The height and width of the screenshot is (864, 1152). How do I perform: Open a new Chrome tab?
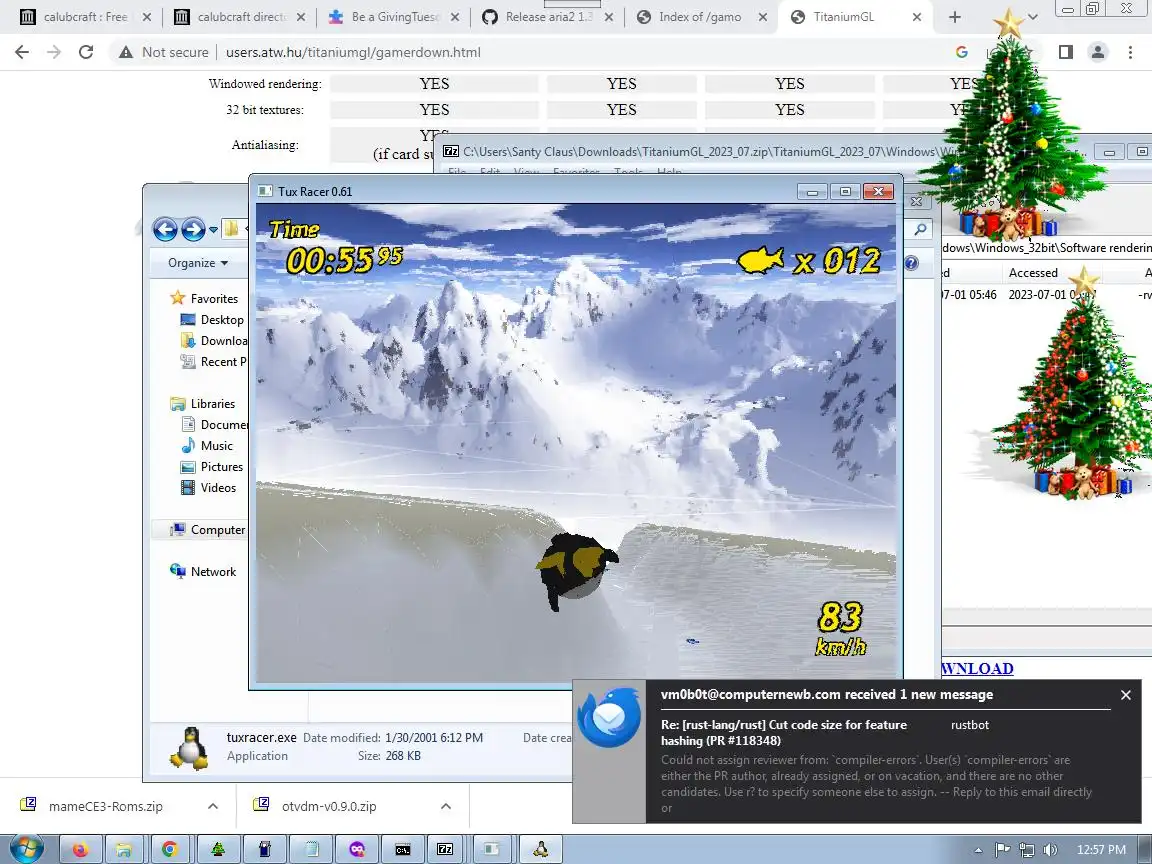[x=954, y=17]
